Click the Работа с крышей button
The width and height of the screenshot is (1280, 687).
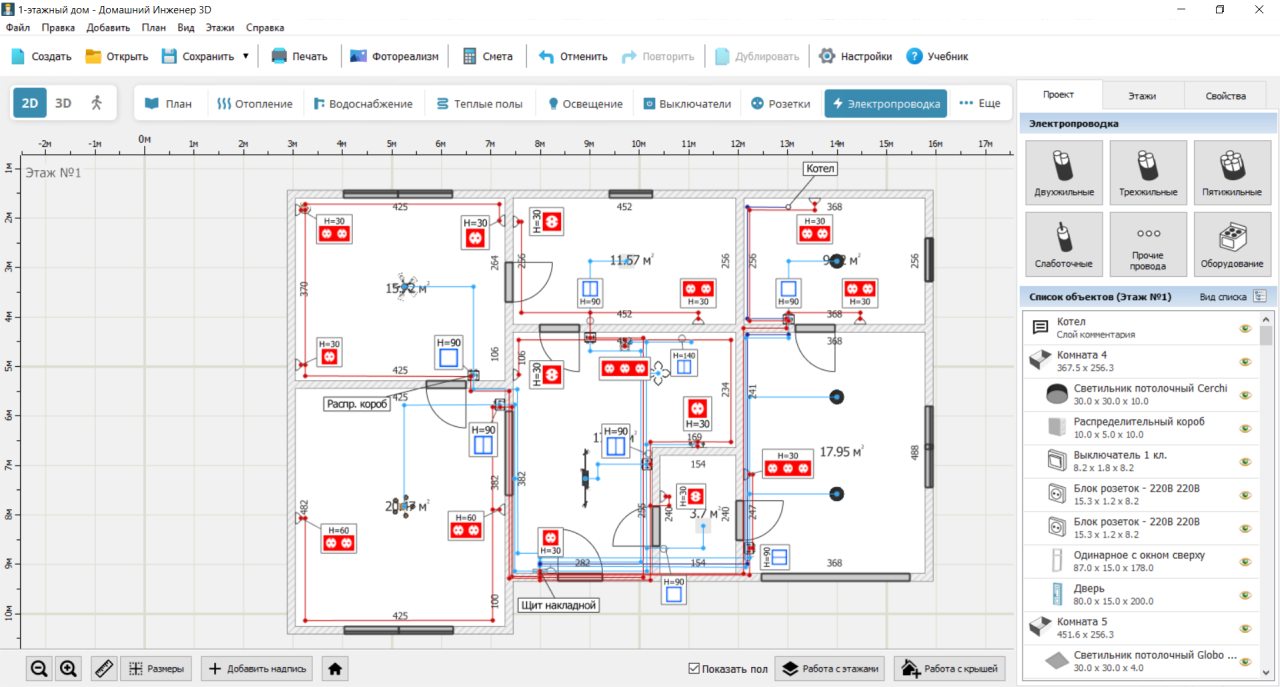[x=949, y=669]
